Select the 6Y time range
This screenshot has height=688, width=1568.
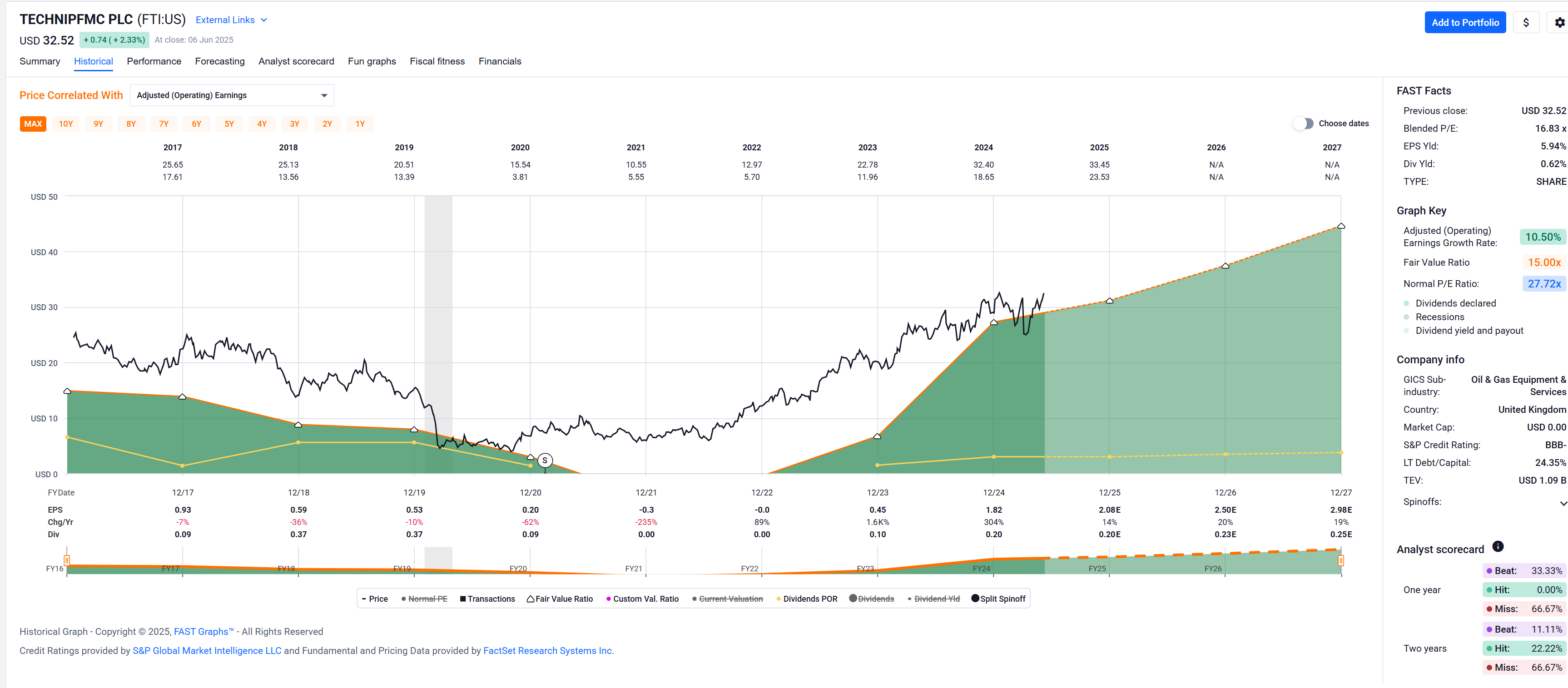[x=197, y=124]
